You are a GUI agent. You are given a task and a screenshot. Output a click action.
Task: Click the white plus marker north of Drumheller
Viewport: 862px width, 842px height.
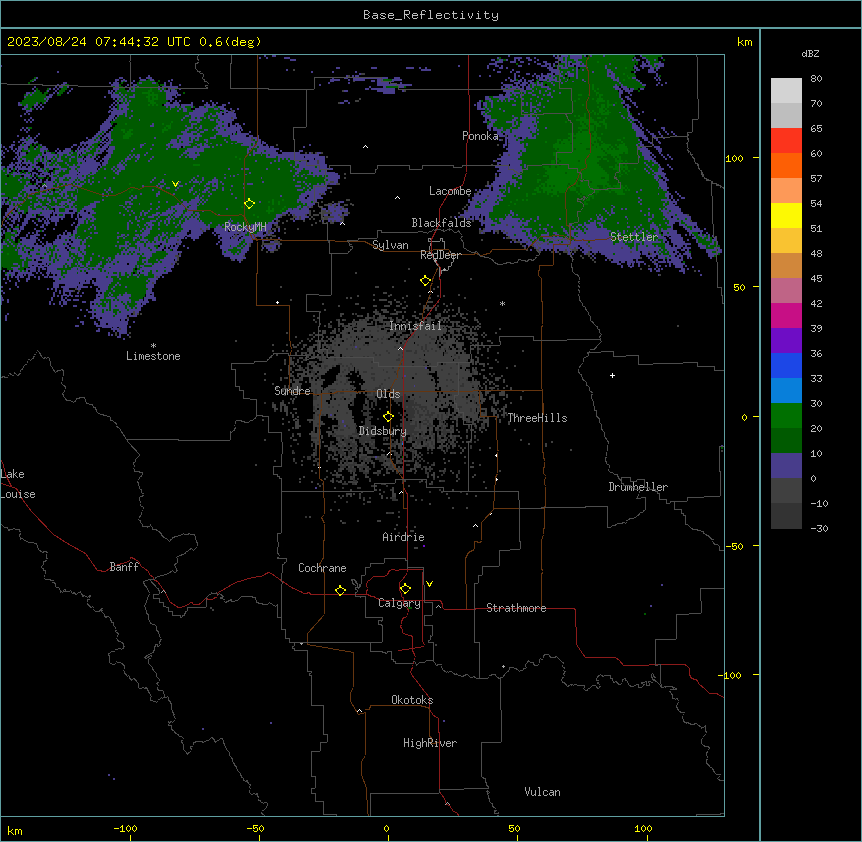[x=612, y=375]
